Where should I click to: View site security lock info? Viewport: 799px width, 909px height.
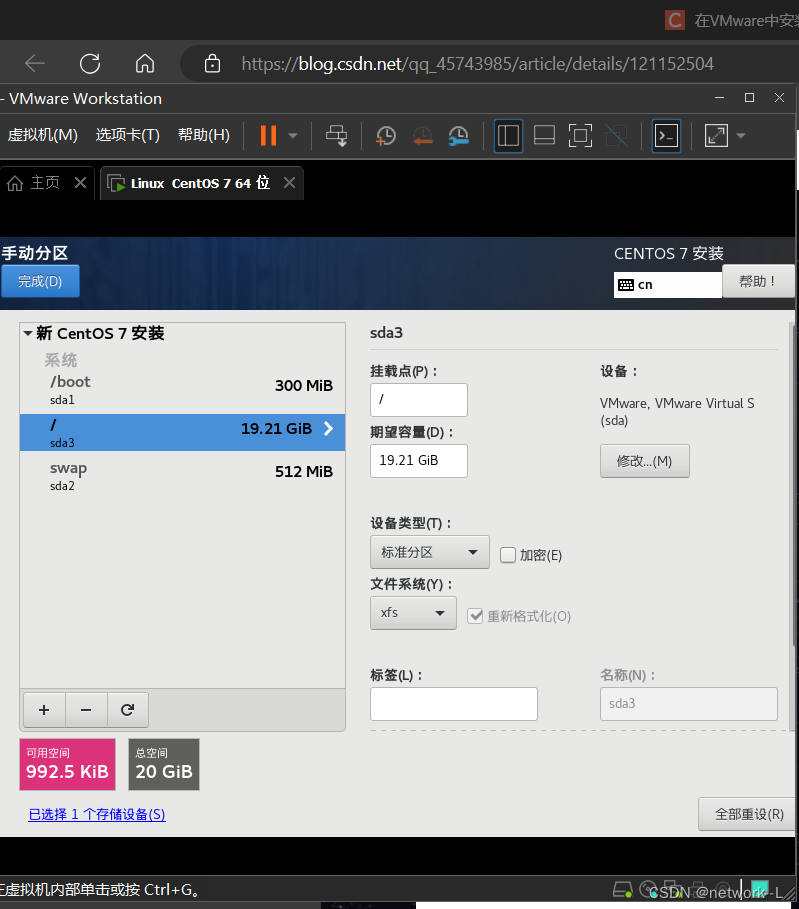tap(212, 63)
